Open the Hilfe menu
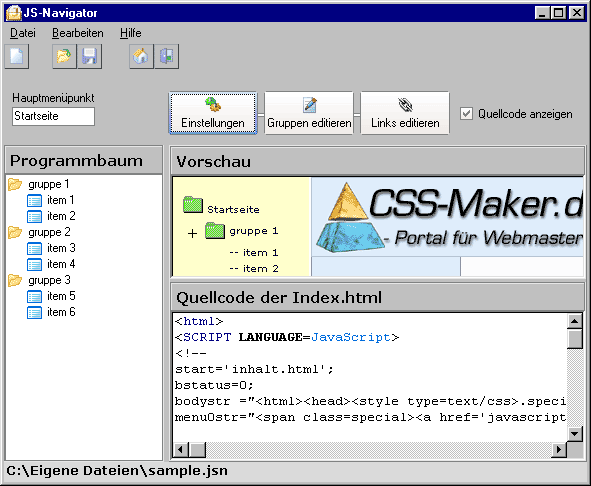The height and width of the screenshot is (486, 591). tap(131, 33)
